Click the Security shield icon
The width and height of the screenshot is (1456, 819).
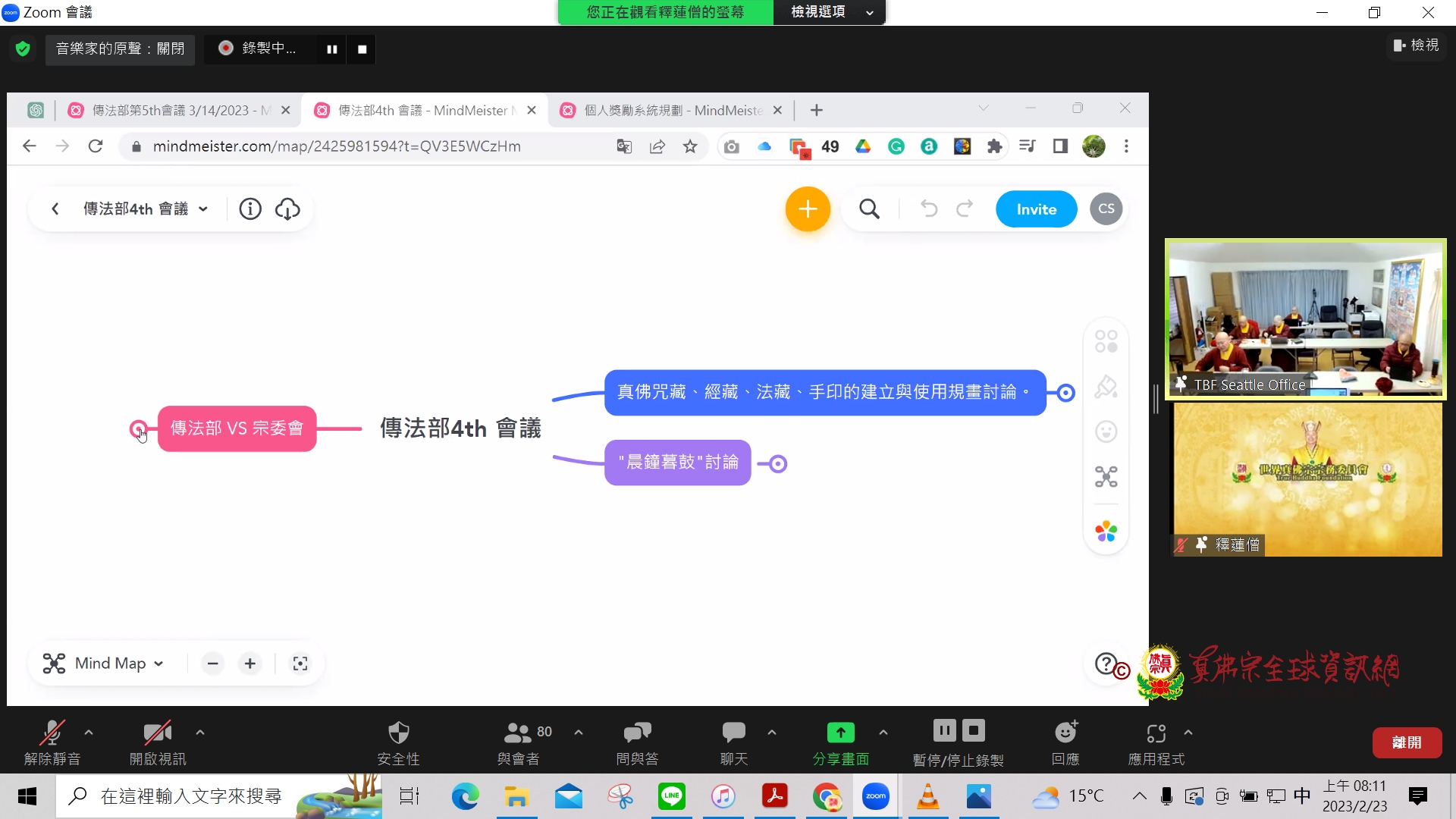398,733
